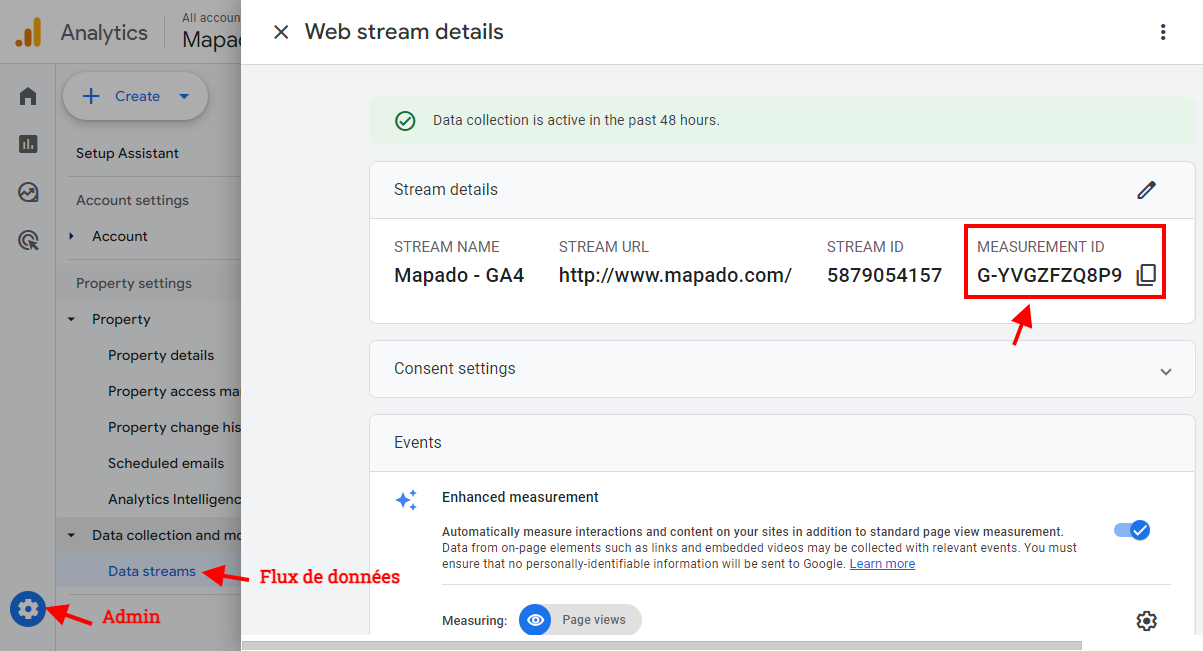Open enhanced measurement settings gear

(1146, 621)
